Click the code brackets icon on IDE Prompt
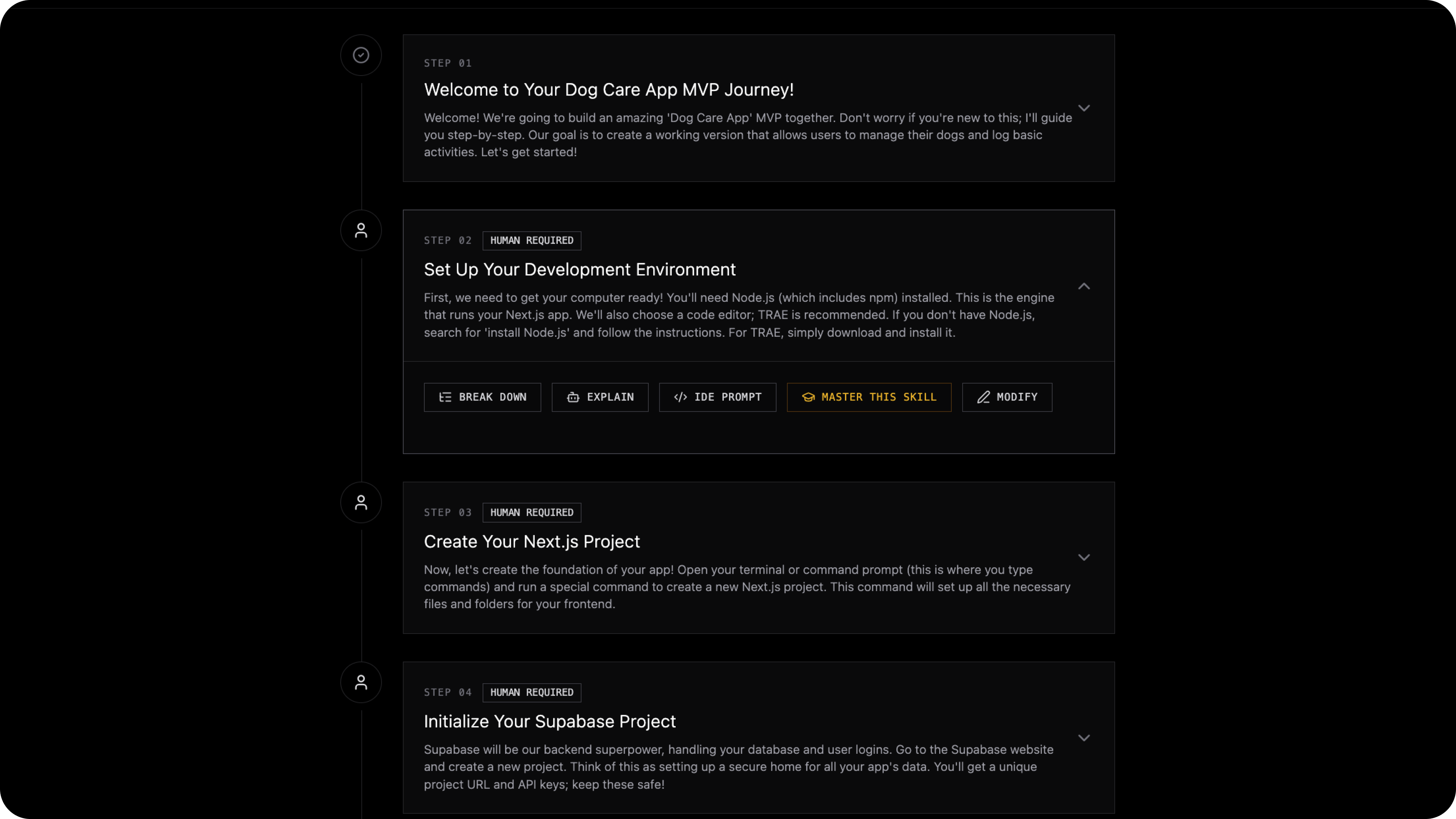This screenshot has height=819, width=1456. click(x=681, y=397)
